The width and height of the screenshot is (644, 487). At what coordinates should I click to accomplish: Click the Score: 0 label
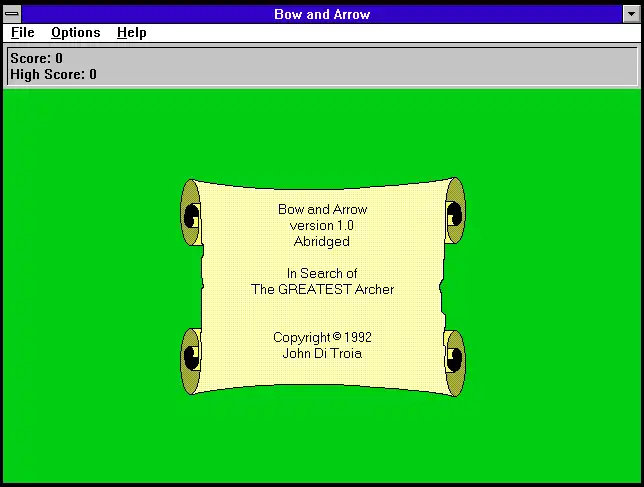(37, 59)
